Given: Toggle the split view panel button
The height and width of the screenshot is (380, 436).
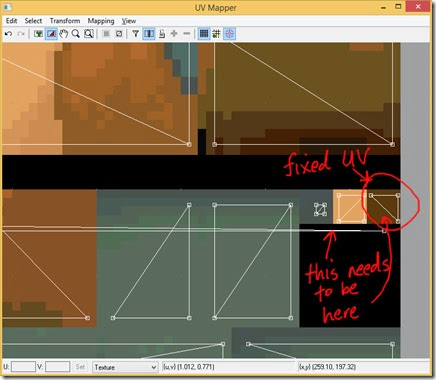Looking at the screenshot, I should coord(149,34).
